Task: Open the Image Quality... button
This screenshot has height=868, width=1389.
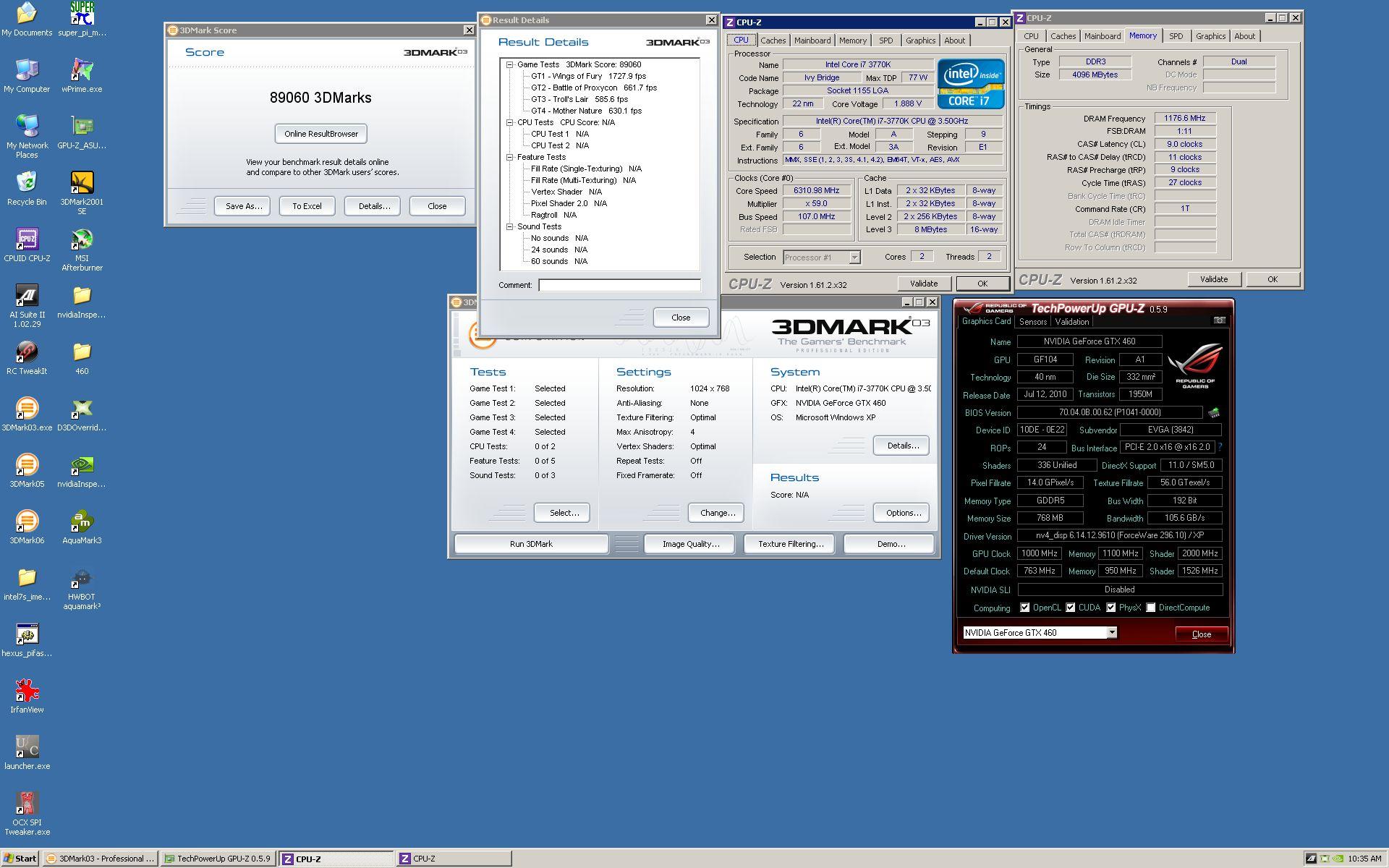Action: [690, 544]
